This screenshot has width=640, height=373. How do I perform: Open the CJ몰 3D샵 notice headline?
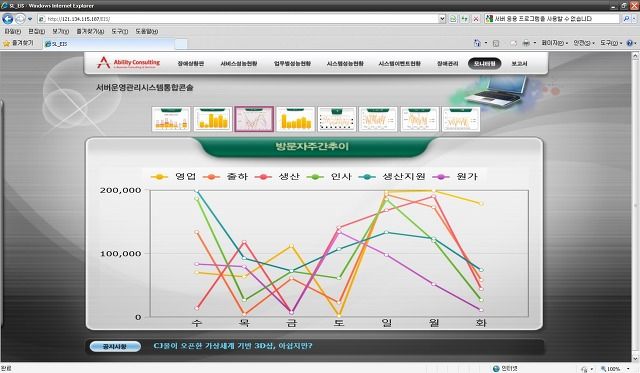[x=233, y=346]
